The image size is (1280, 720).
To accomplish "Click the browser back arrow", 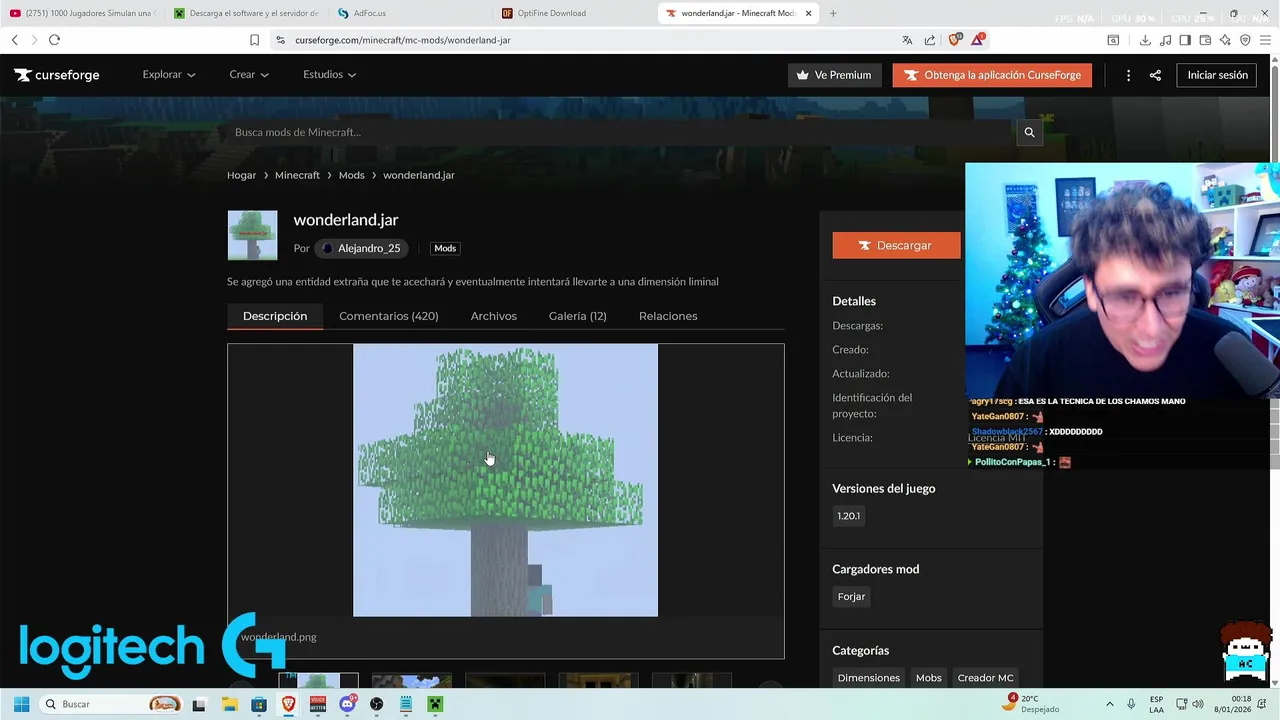I will [14, 40].
